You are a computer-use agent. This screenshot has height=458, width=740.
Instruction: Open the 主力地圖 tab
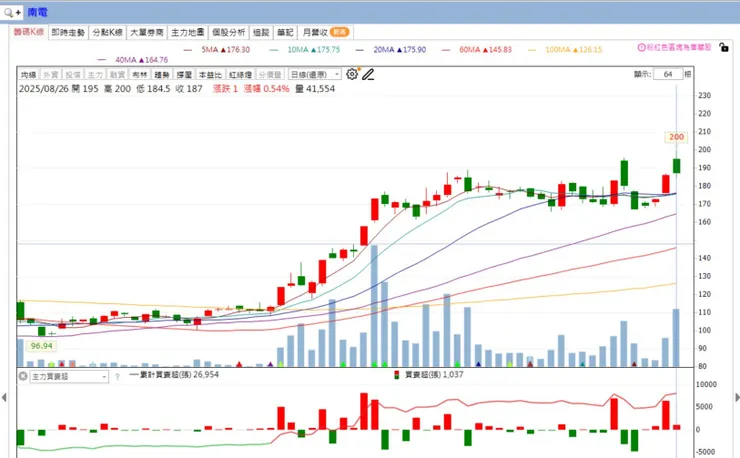[x=187, y=32]
